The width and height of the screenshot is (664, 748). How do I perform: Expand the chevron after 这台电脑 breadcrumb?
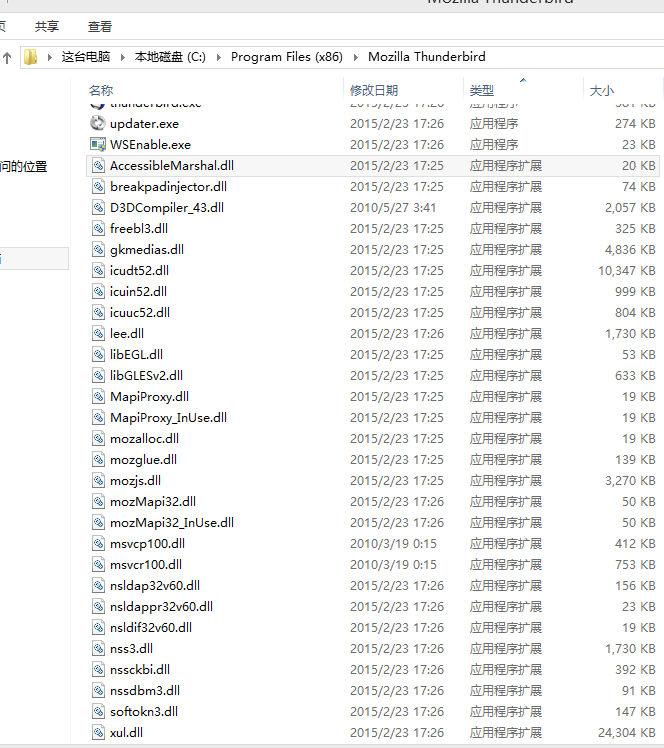tap(123, 57)
